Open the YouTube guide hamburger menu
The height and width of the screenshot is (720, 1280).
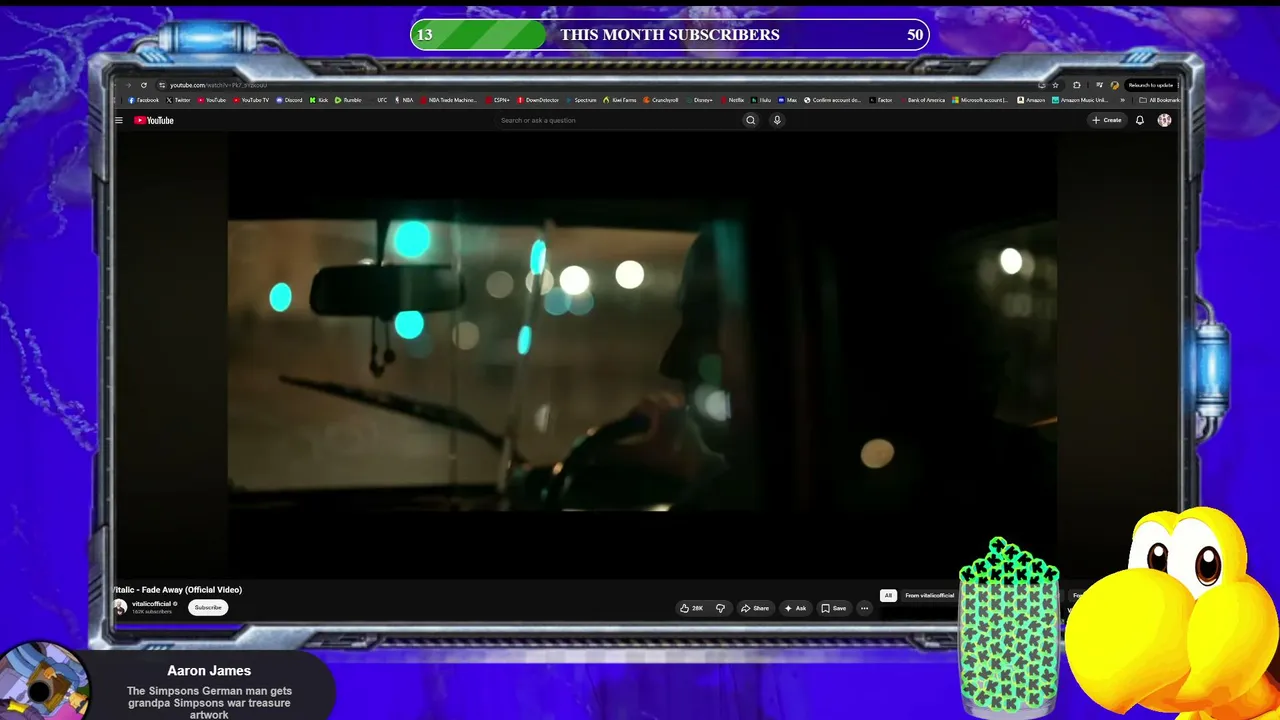click(x=118, y=120)
